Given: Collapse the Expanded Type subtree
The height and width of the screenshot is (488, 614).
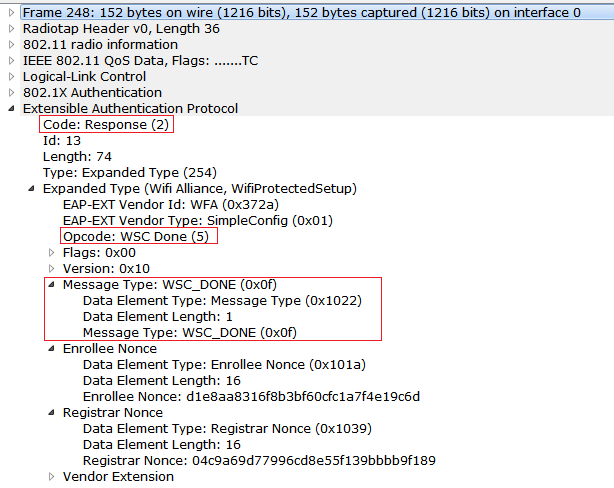Looking at the screenshot, I should (32, 189).
